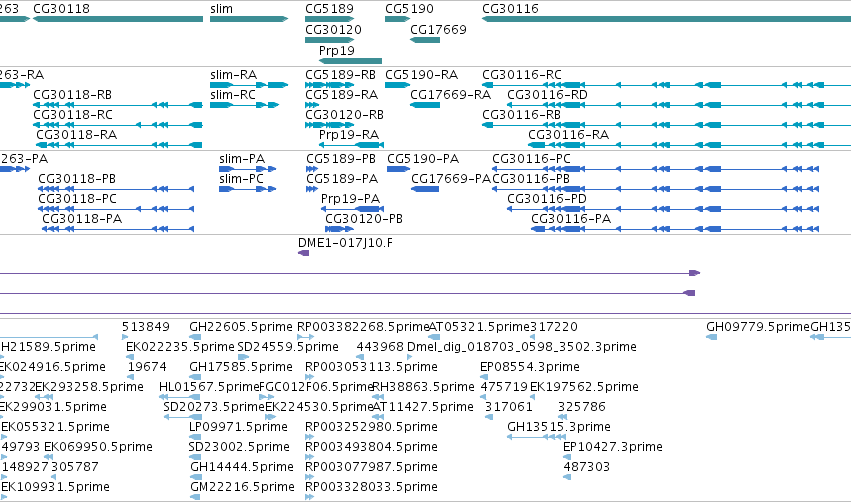Select protein CG5189-PA label

tap(342, 179)
